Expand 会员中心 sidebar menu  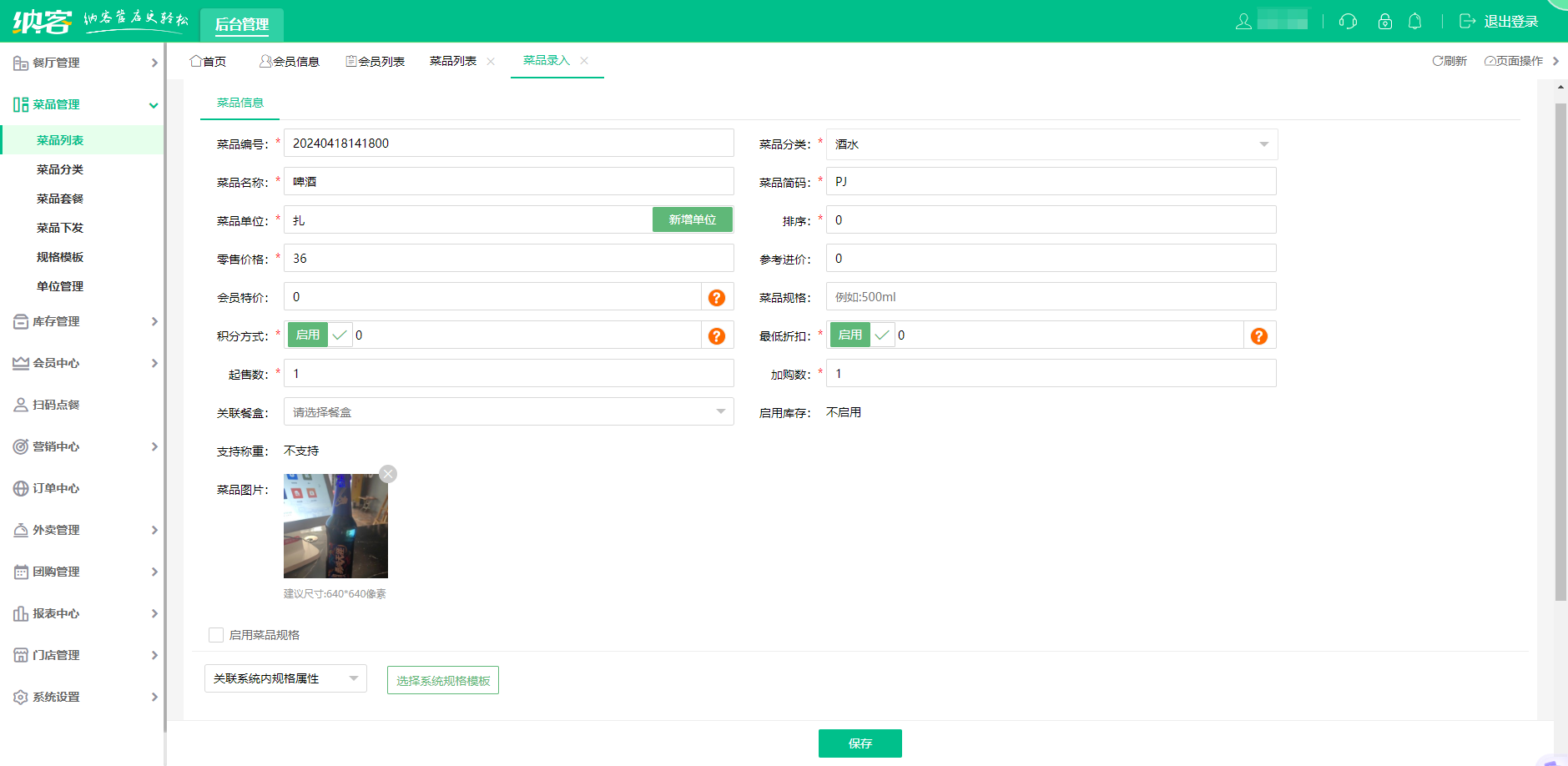[82, 363]
